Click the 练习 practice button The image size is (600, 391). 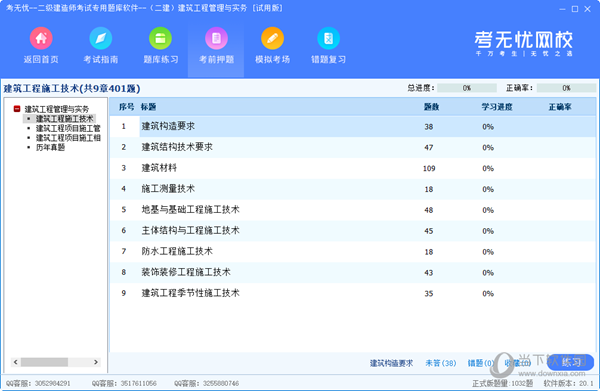pos(571,362)
